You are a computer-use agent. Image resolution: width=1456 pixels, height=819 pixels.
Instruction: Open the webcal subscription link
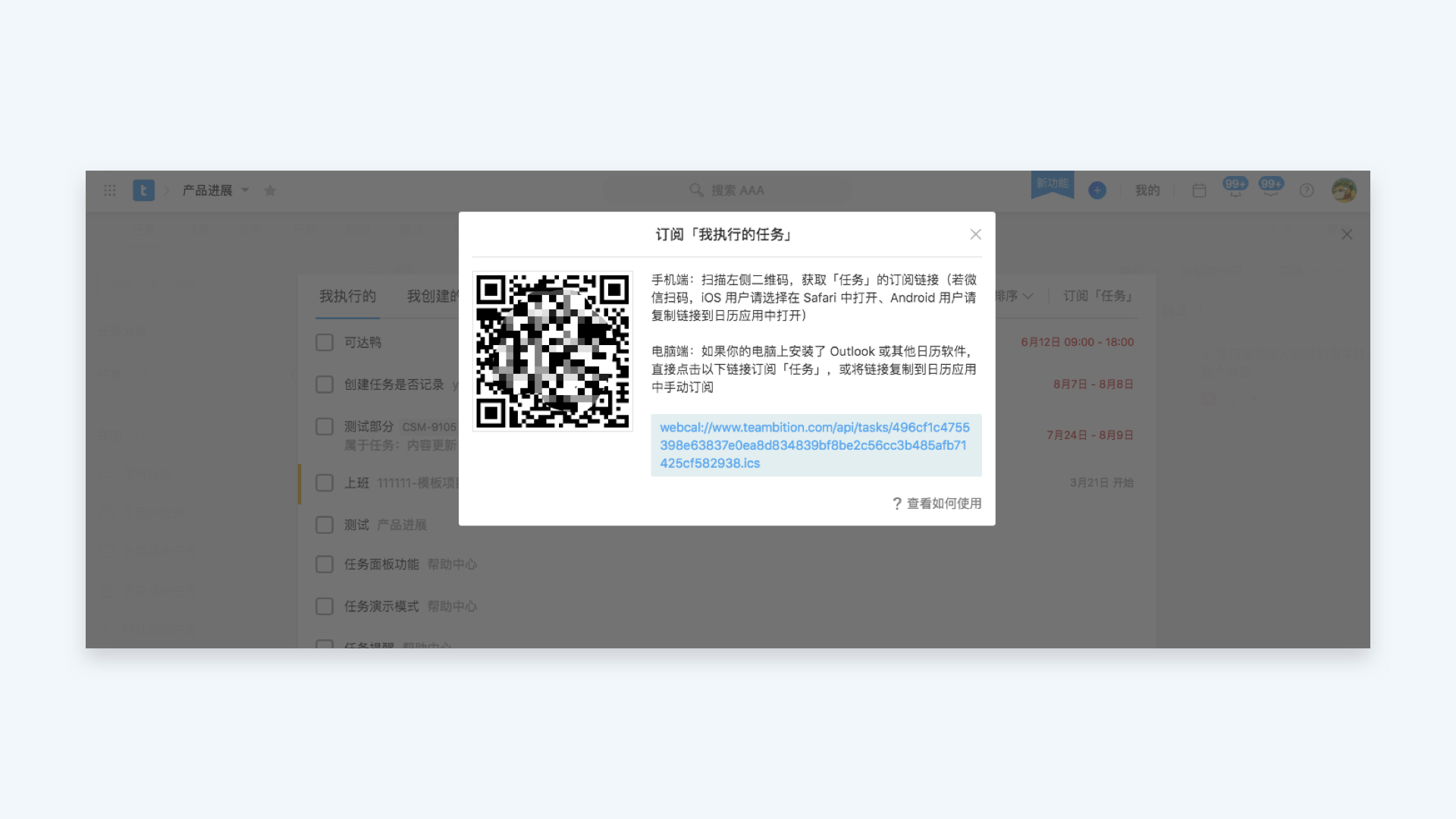[816, 445]
